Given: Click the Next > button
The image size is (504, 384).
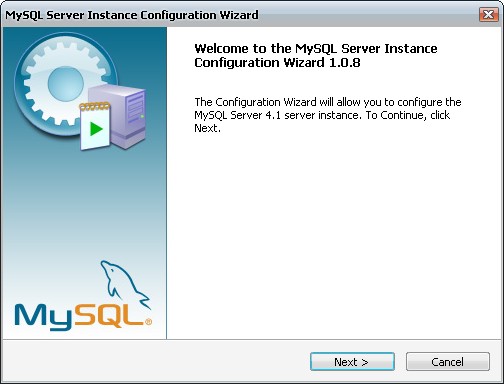Looking at the screenshot, I should pyautogui.click(x=352, y=362).
